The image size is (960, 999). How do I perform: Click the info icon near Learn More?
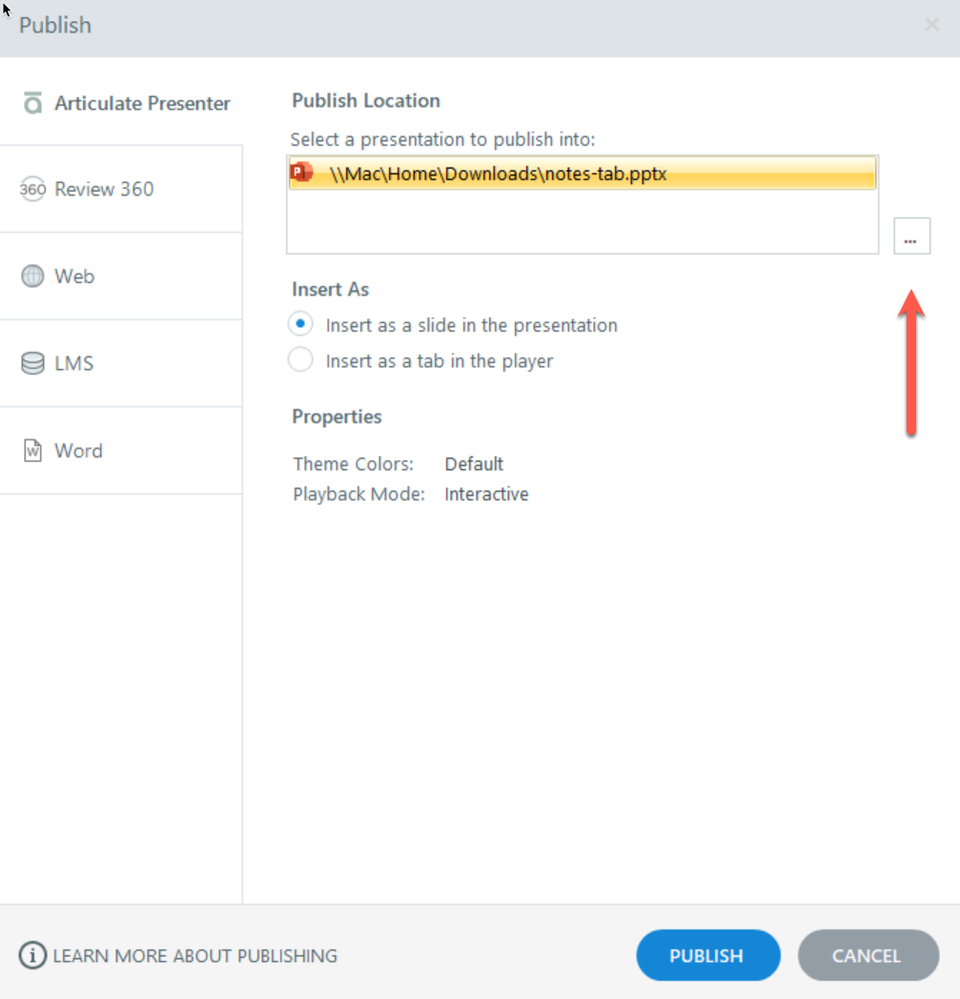33,956
